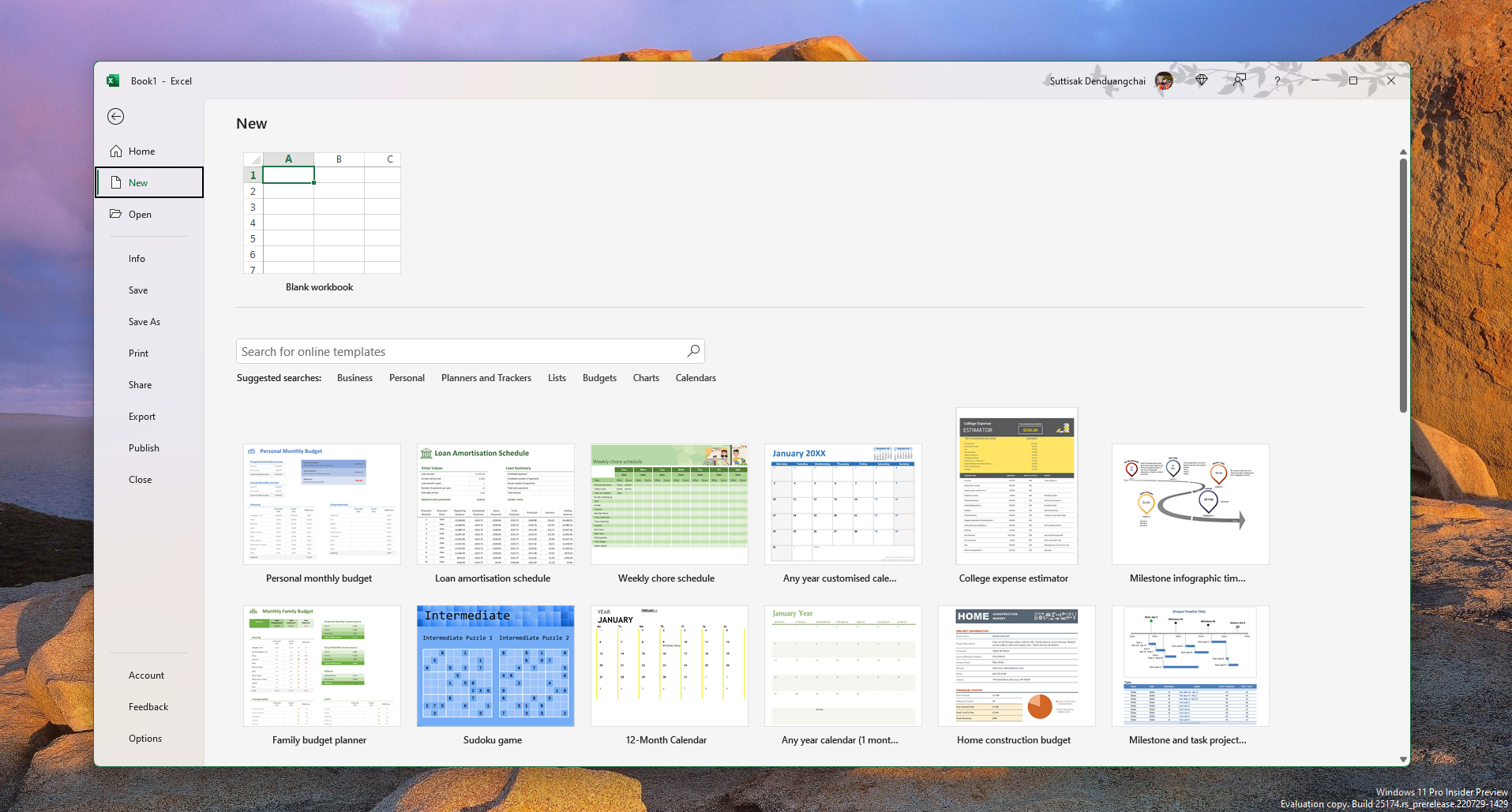Click the Microsoft 365 diamond icon
The width and height of the screenshot is (1512, 812).
point(1202,80)
